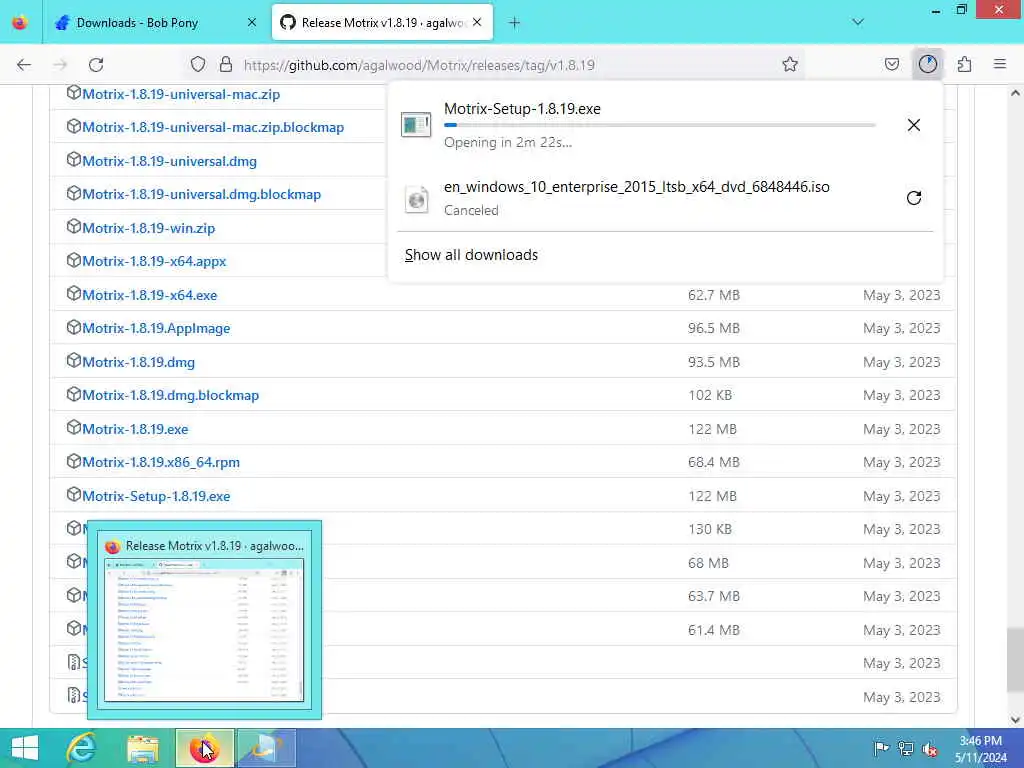Download Motrix-1.8.19.x86_64.rpm
Screen dimensions: 1024x768
pyautogui.click(x=161, y=462)
